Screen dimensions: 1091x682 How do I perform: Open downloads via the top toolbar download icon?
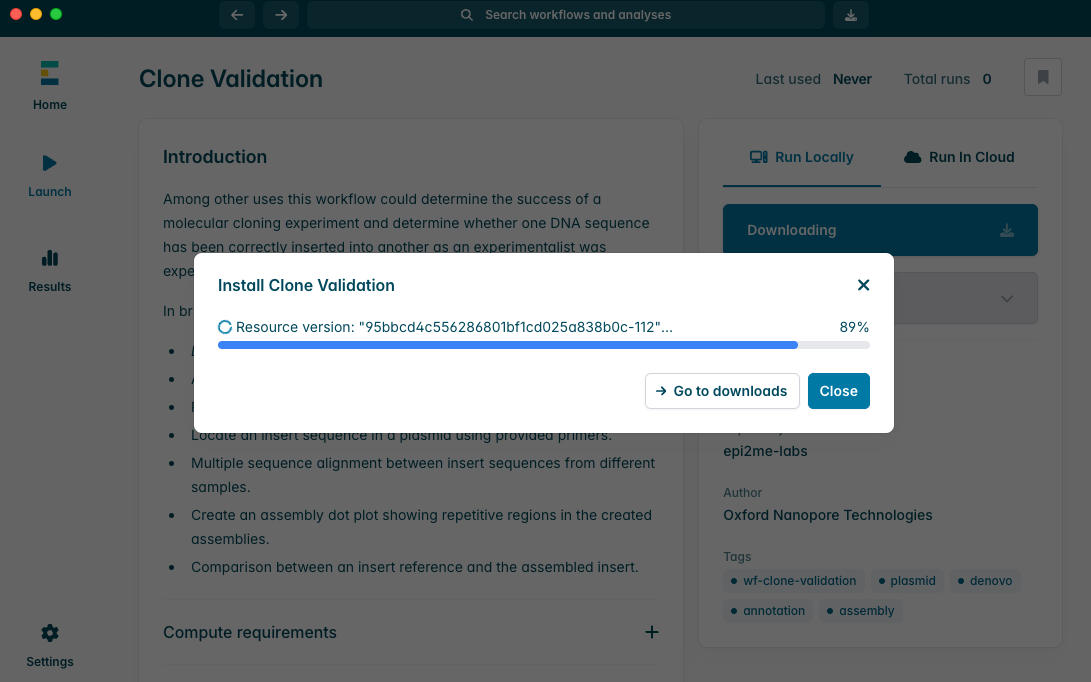click(851, 15)
